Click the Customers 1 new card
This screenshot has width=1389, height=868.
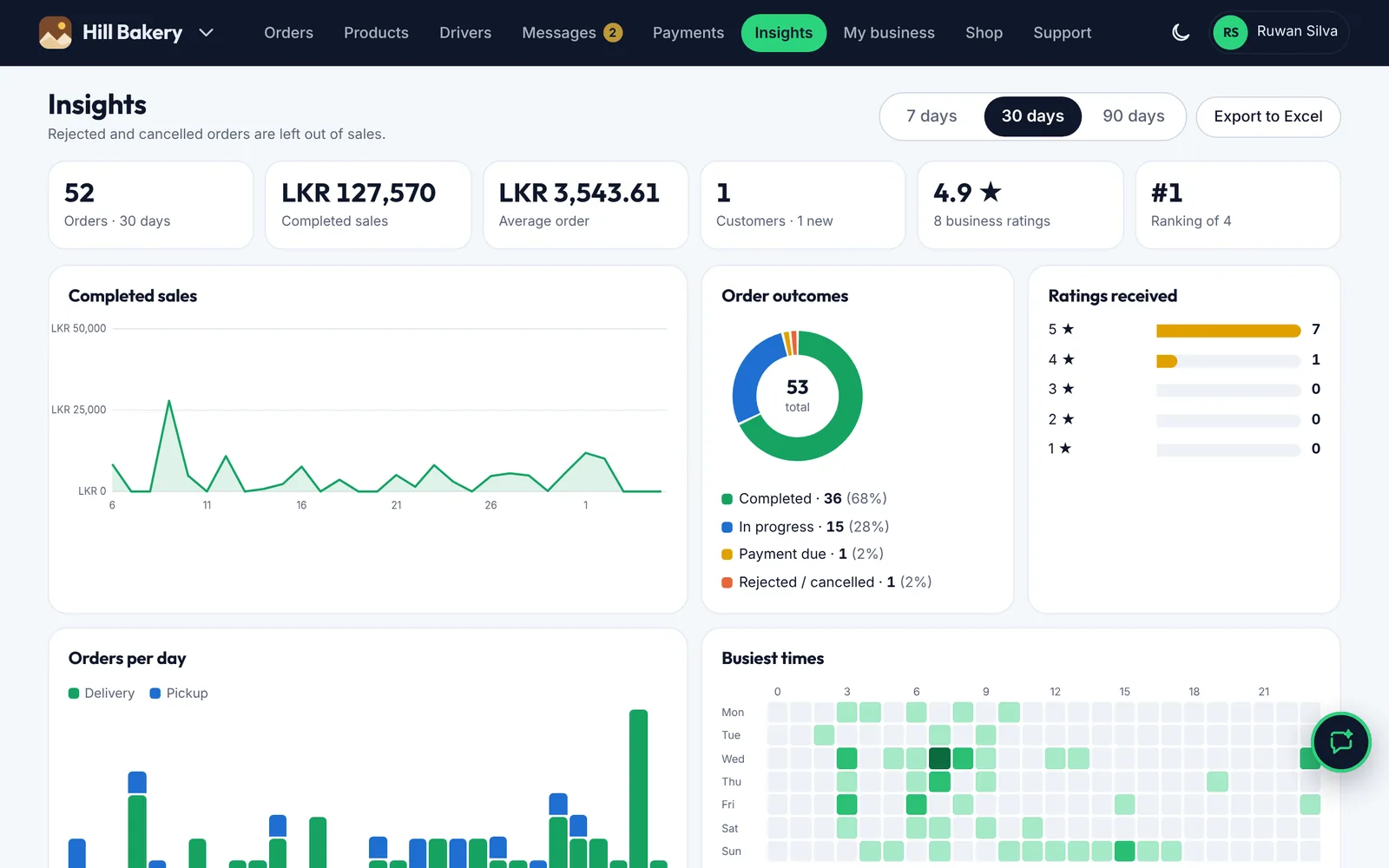803,205
